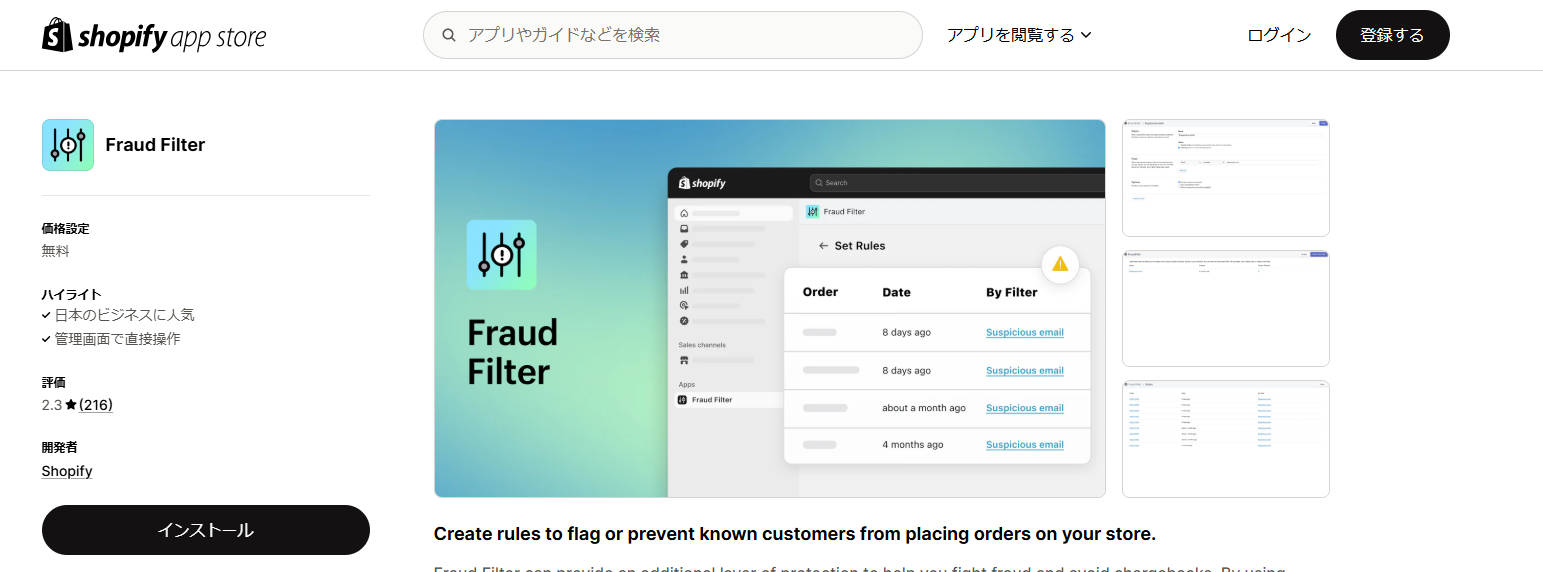Click the rating star icon

click(71, 405)
